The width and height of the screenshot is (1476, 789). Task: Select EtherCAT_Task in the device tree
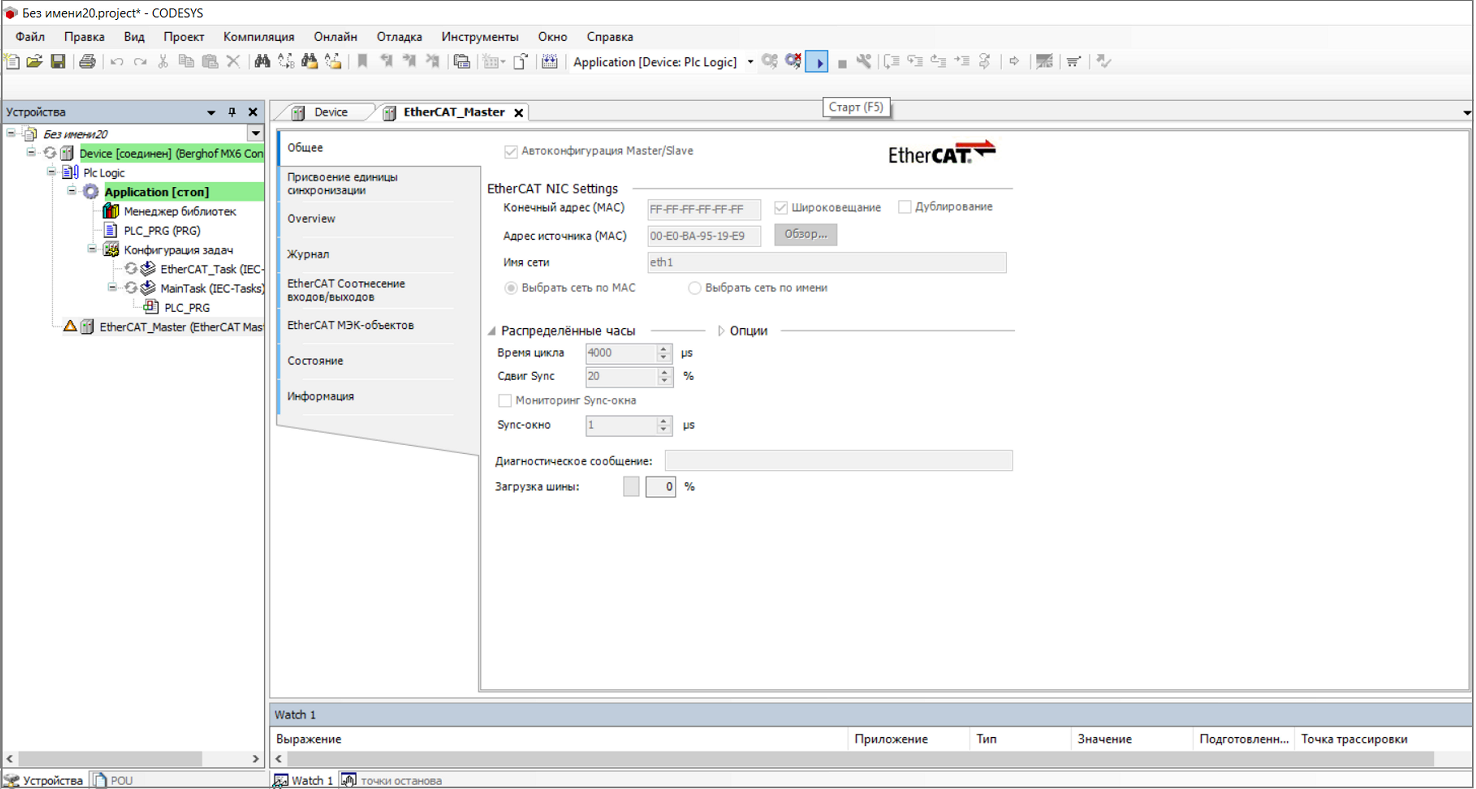[212, 269]
